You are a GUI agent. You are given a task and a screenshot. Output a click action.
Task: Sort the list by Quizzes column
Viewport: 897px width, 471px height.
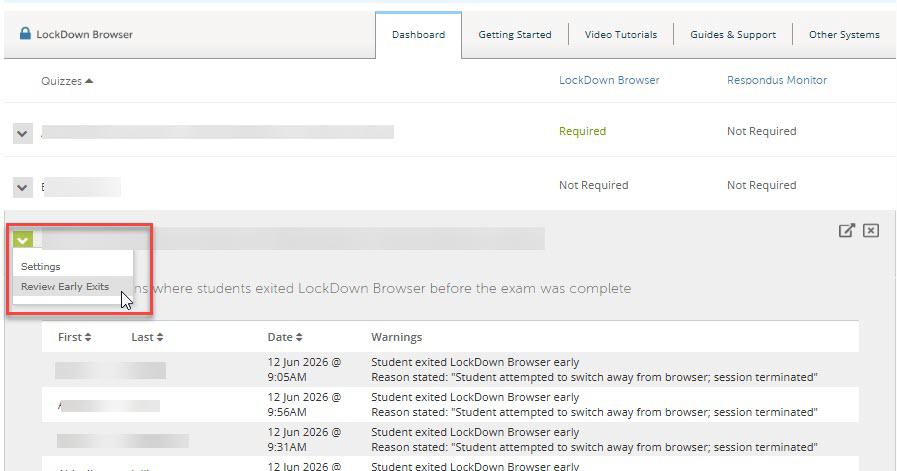(67, 81)
